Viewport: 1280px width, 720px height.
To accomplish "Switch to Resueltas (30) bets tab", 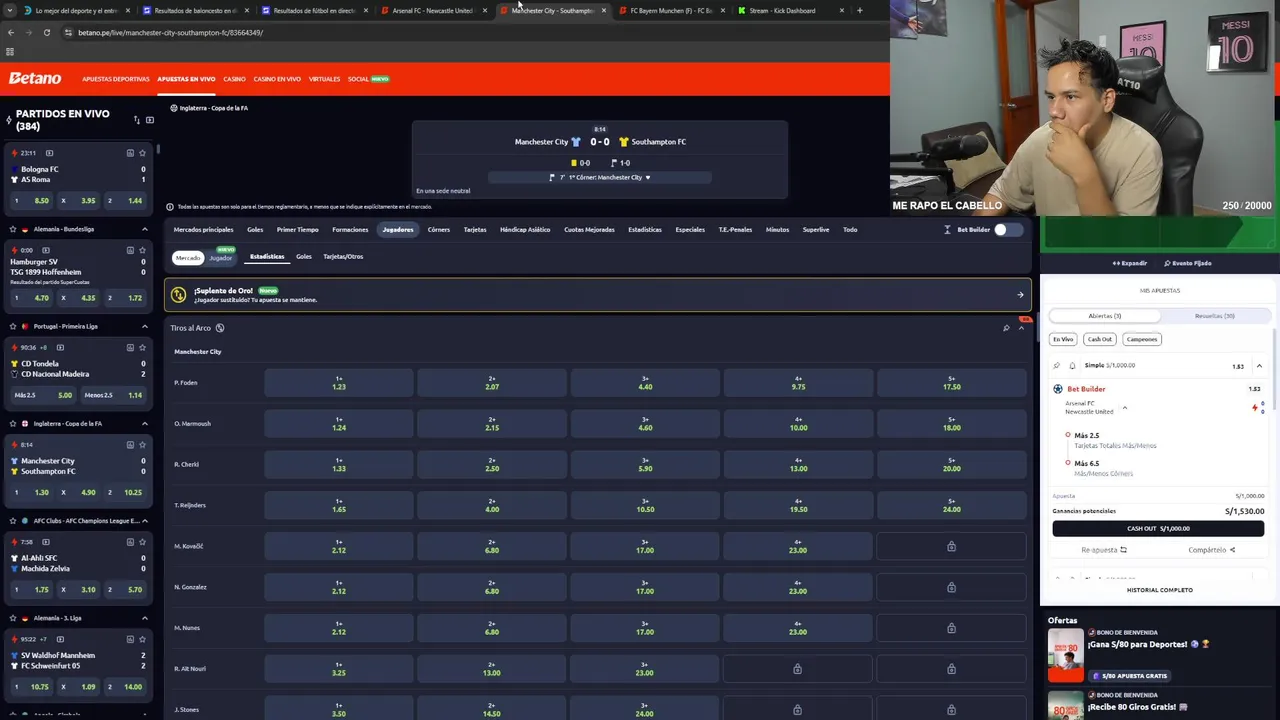I will [x=1215, y=316].
